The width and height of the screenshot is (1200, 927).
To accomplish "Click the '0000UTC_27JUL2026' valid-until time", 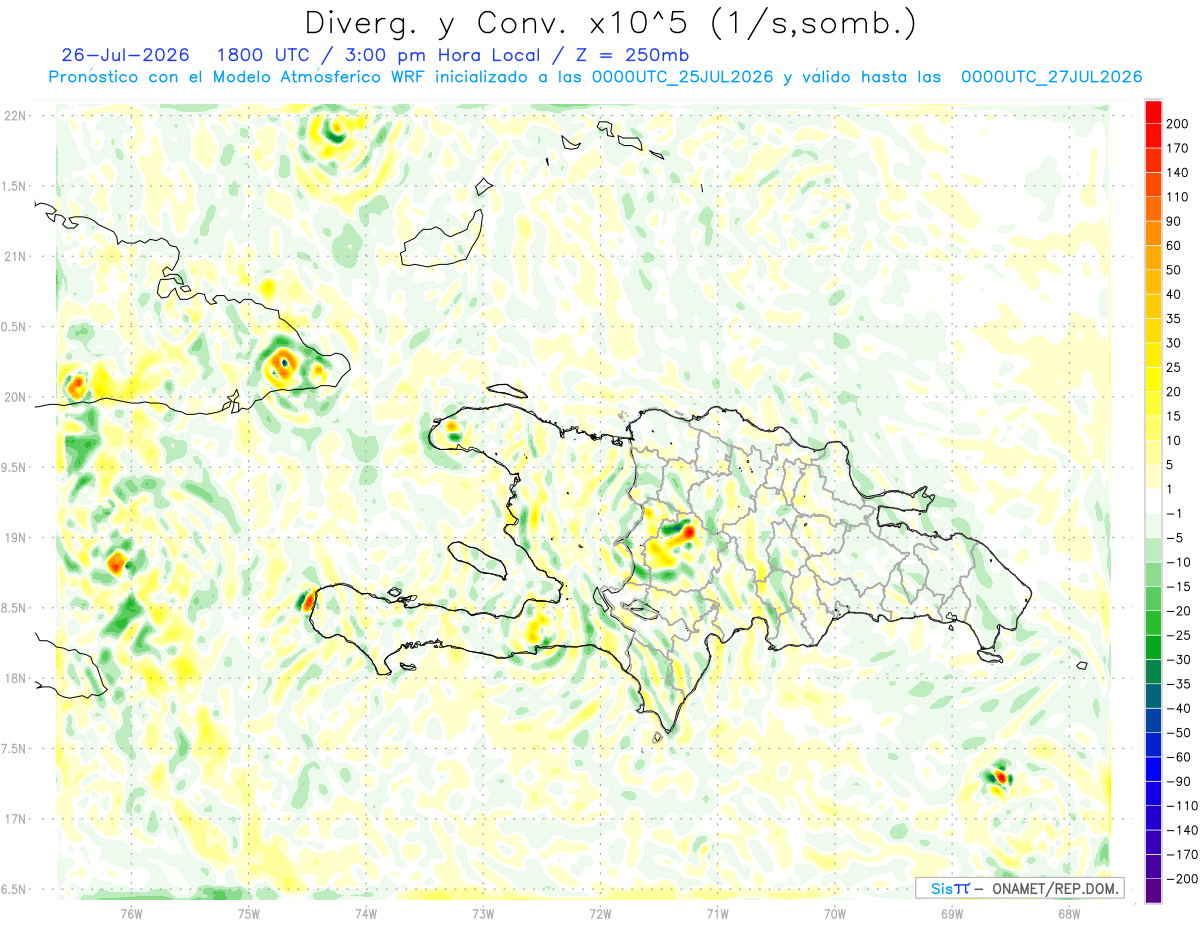I will pos(1052,77).
